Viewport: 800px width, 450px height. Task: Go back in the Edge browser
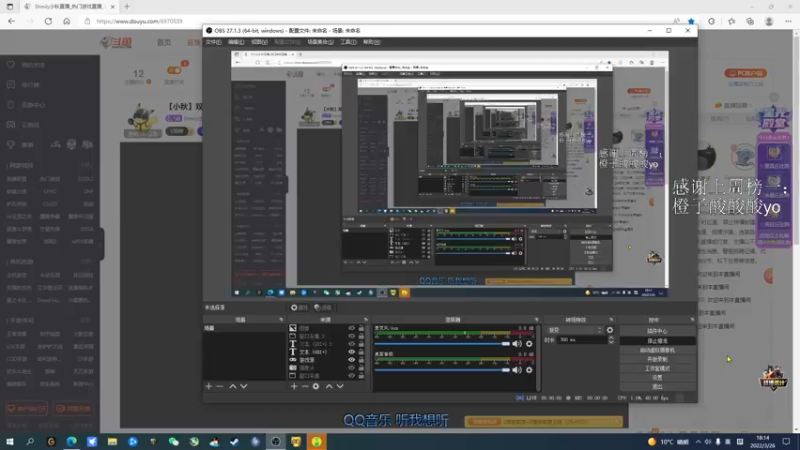tap(12, 21)
